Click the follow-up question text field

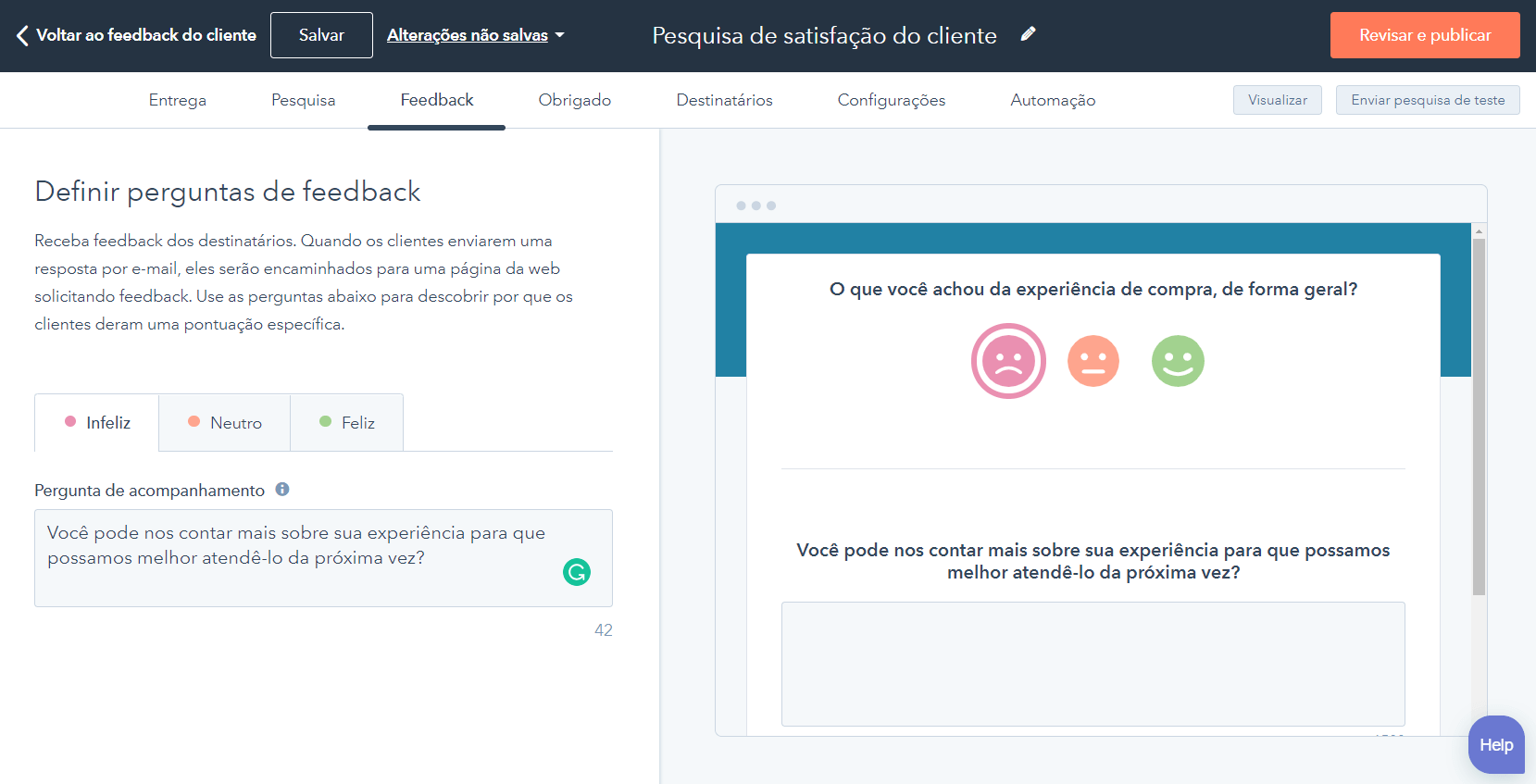point(296,557)
